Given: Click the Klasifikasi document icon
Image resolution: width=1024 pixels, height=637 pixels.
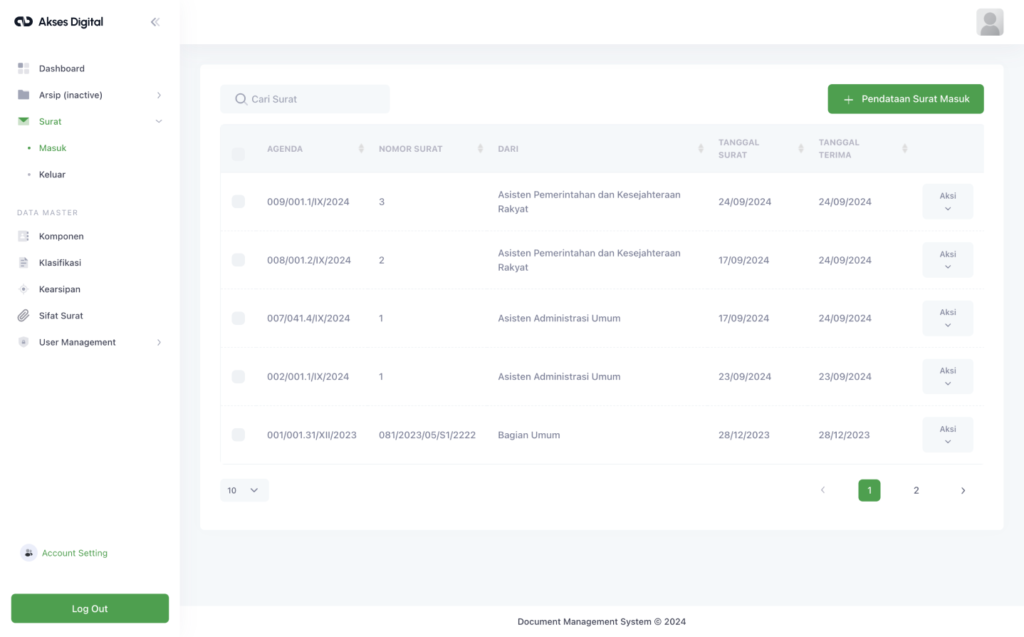Looking at the screenshot, I should [x=24, y=263].
